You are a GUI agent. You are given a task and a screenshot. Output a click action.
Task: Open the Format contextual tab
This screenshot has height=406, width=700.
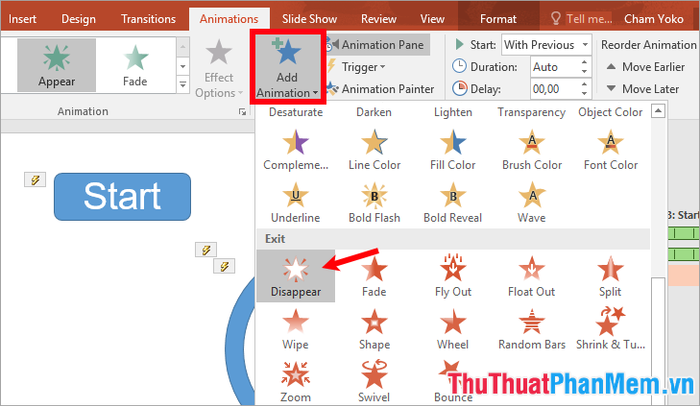coord(498,19)
